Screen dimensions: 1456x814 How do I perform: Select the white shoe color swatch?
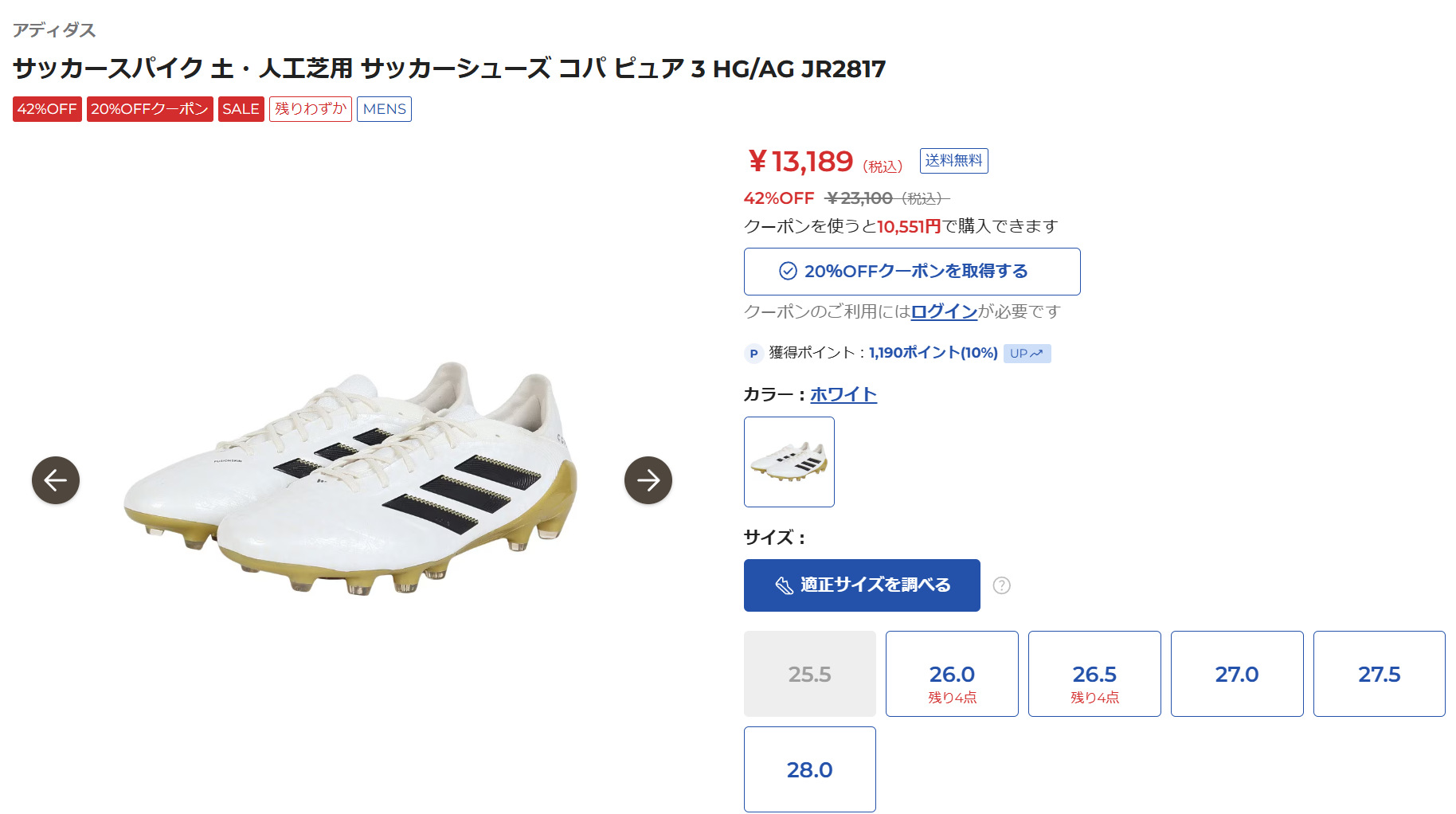789,462
